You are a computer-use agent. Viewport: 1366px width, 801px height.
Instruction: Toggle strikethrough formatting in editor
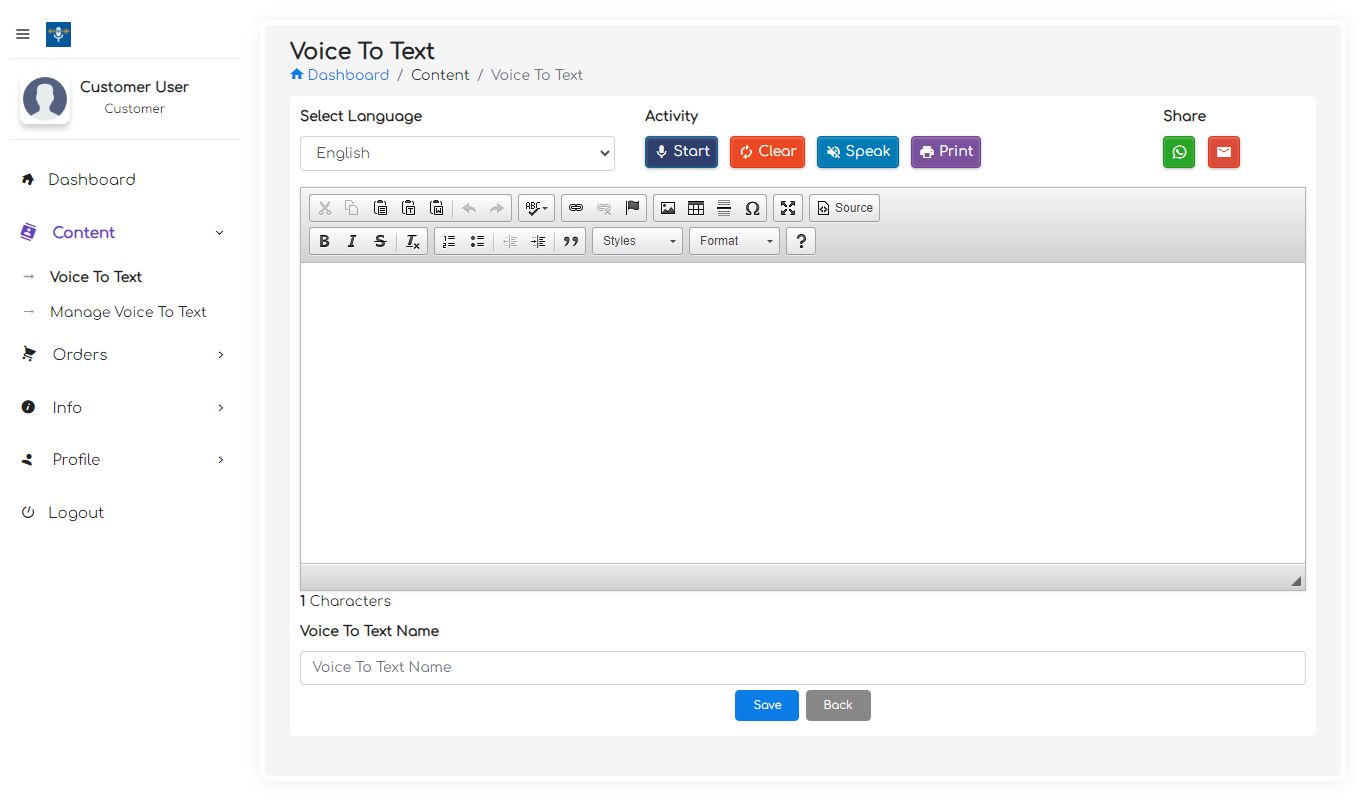[380, 241]
